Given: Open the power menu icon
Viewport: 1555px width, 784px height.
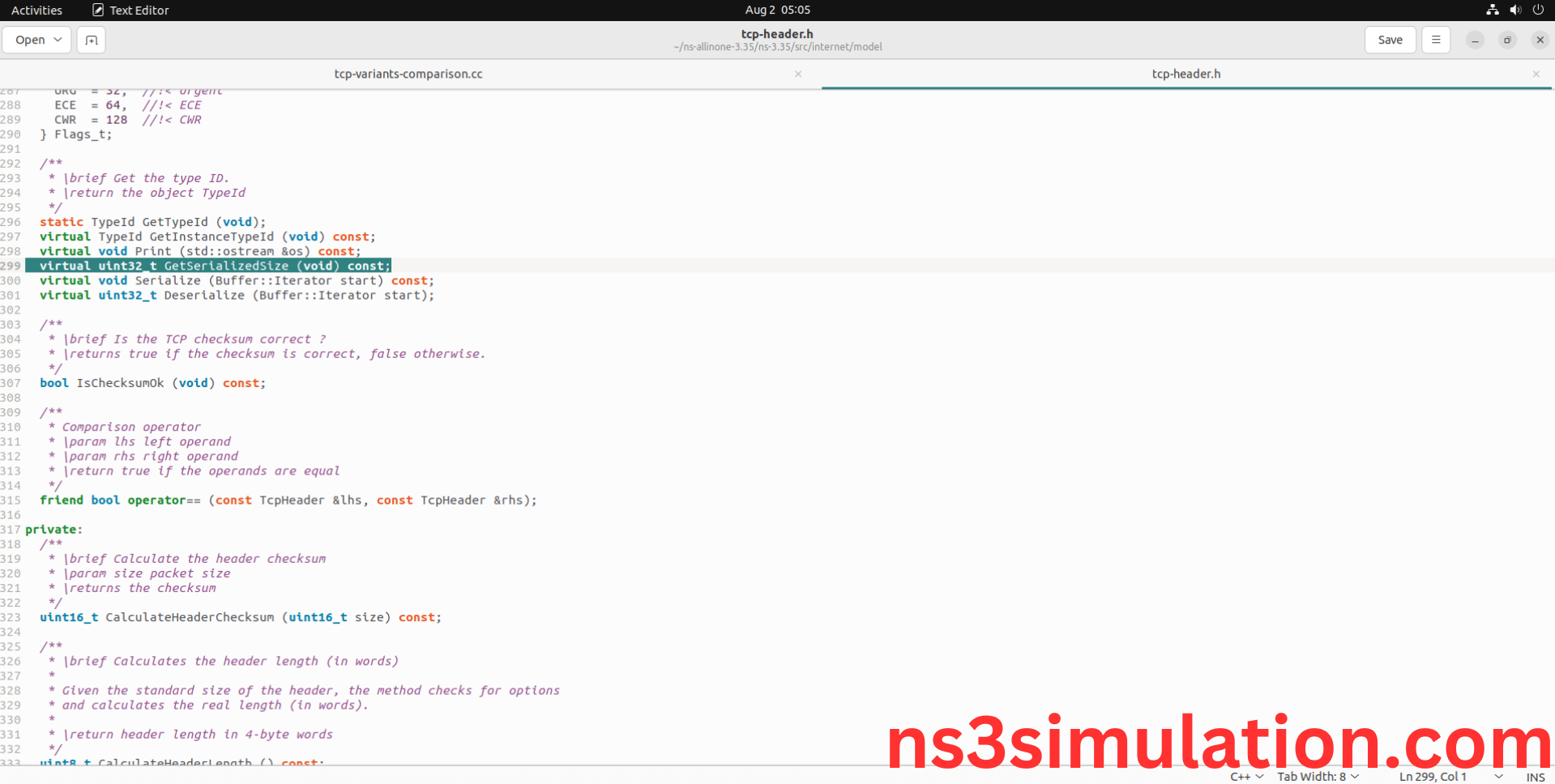Looking at the screenshot, I should (x=1538, y=10).
